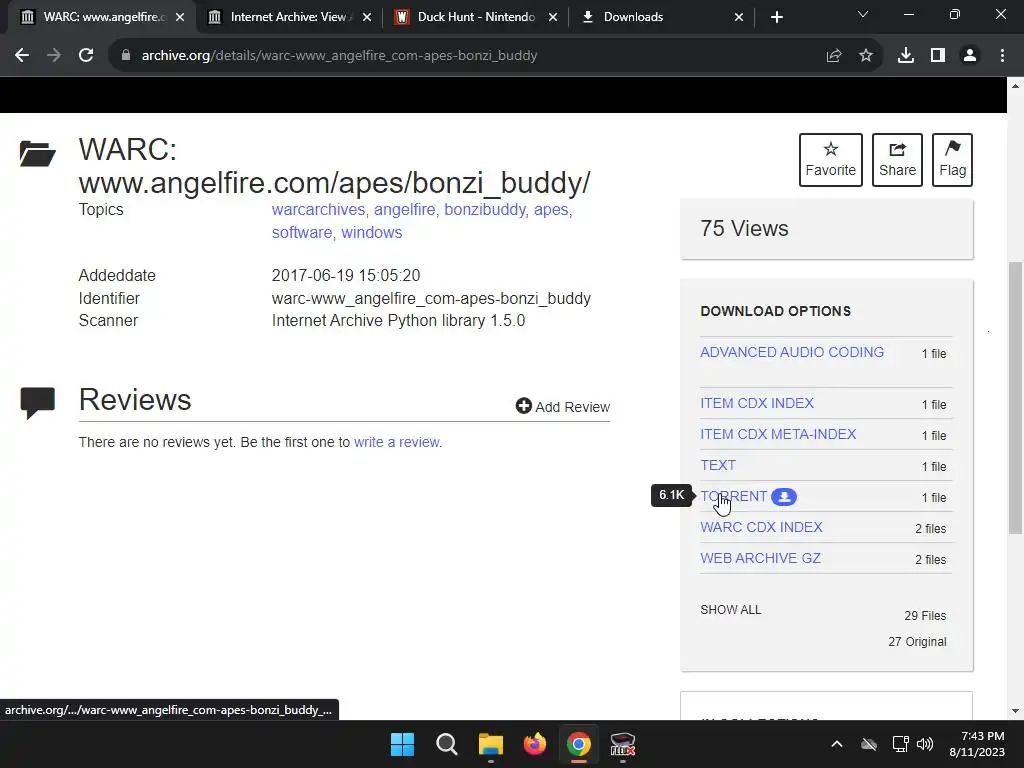Click the Add Review plus icon
Image resolution: width=1024 pixels, height=768 pixels.
(x=523, y=406)
